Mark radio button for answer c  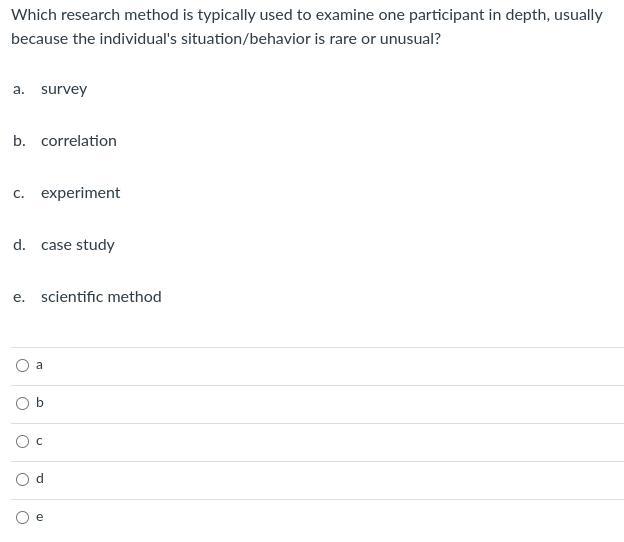(22, 441)
